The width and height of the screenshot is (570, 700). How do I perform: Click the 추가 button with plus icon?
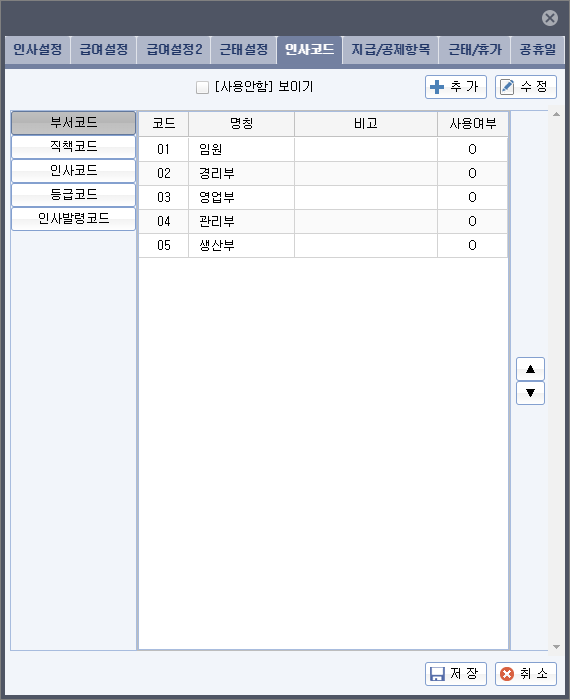click(456, 87)
